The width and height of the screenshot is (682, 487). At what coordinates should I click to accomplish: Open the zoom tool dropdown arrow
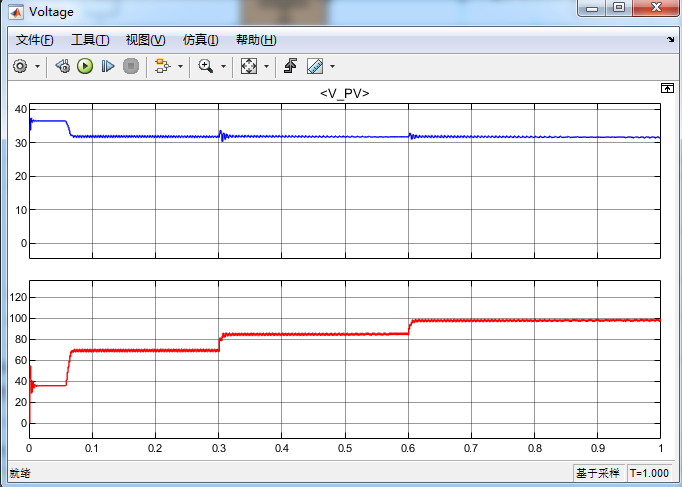pyautogui.click(x=224, y=67)
